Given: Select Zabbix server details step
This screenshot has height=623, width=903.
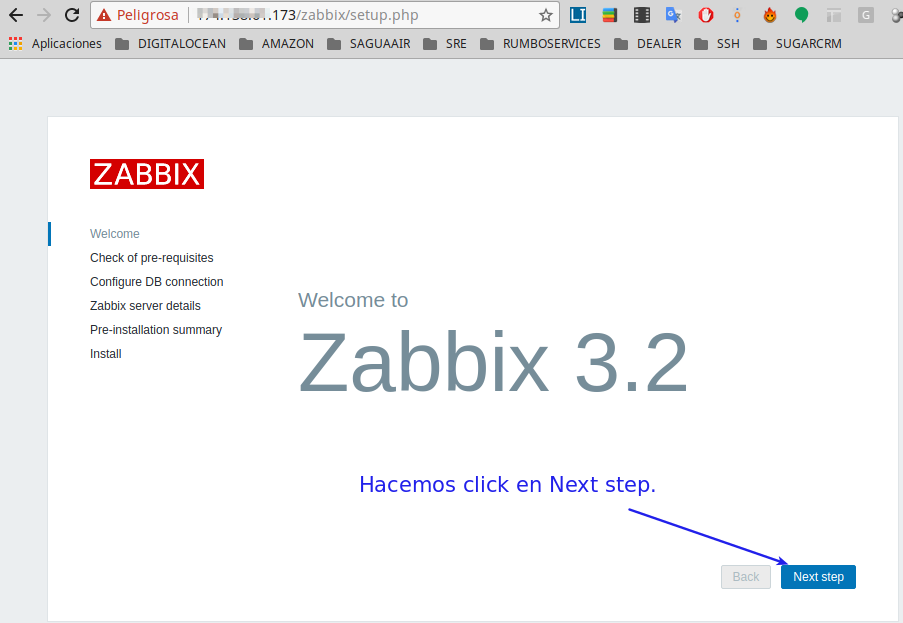Looking at the screenshot, I should pos(145,306).
